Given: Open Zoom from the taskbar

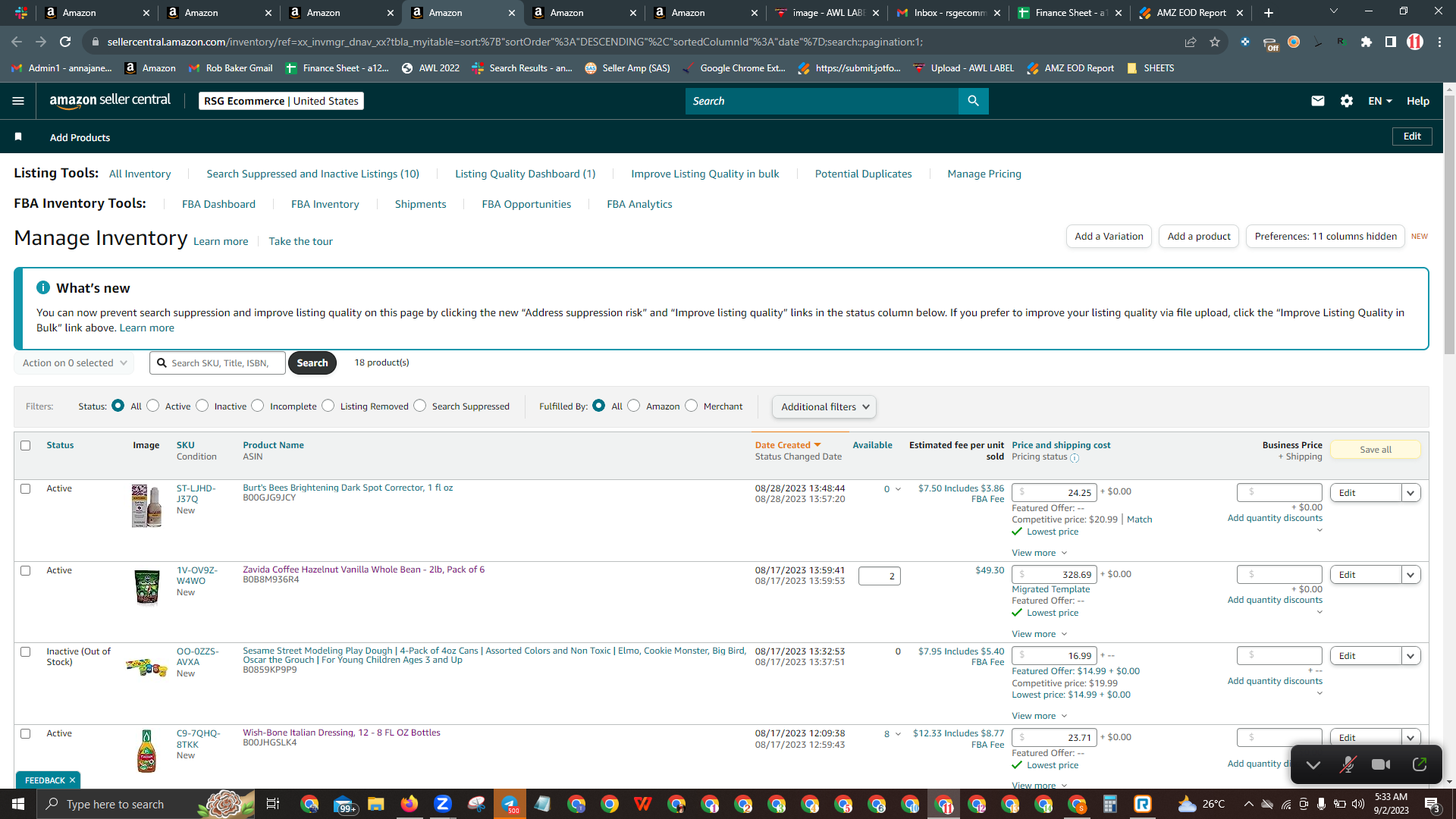Looking at the screenshot, I should (x=443, y=804).
